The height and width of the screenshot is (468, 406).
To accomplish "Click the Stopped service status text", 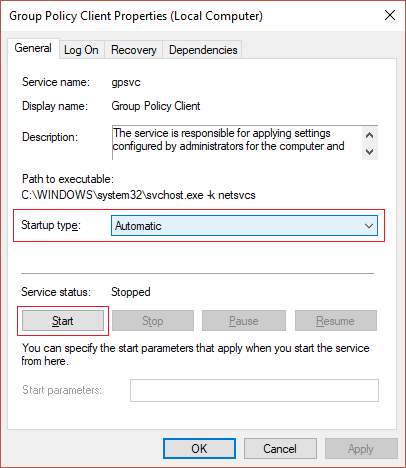I will [131, 292].
